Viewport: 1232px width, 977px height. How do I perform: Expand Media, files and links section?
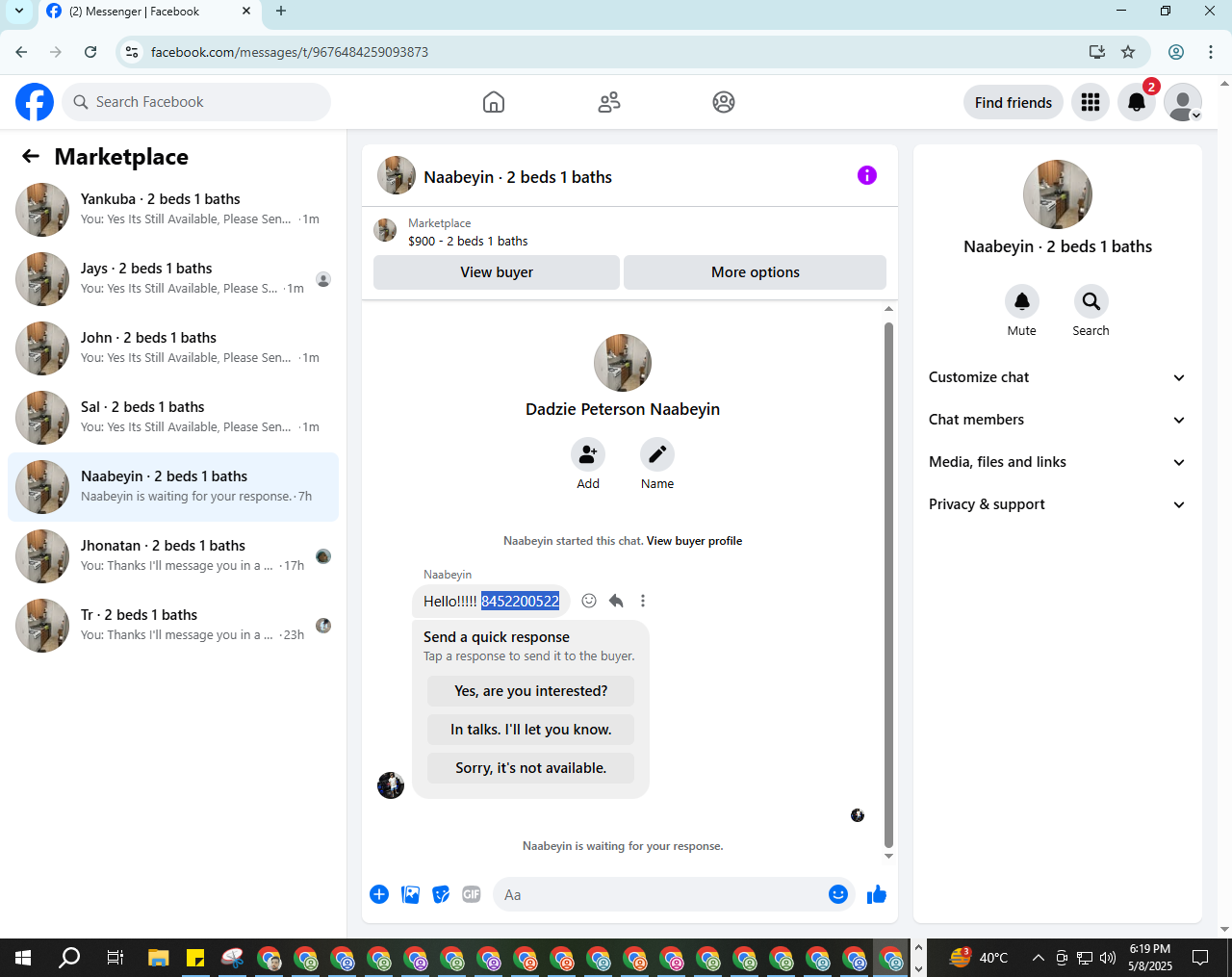[1057, 462]
